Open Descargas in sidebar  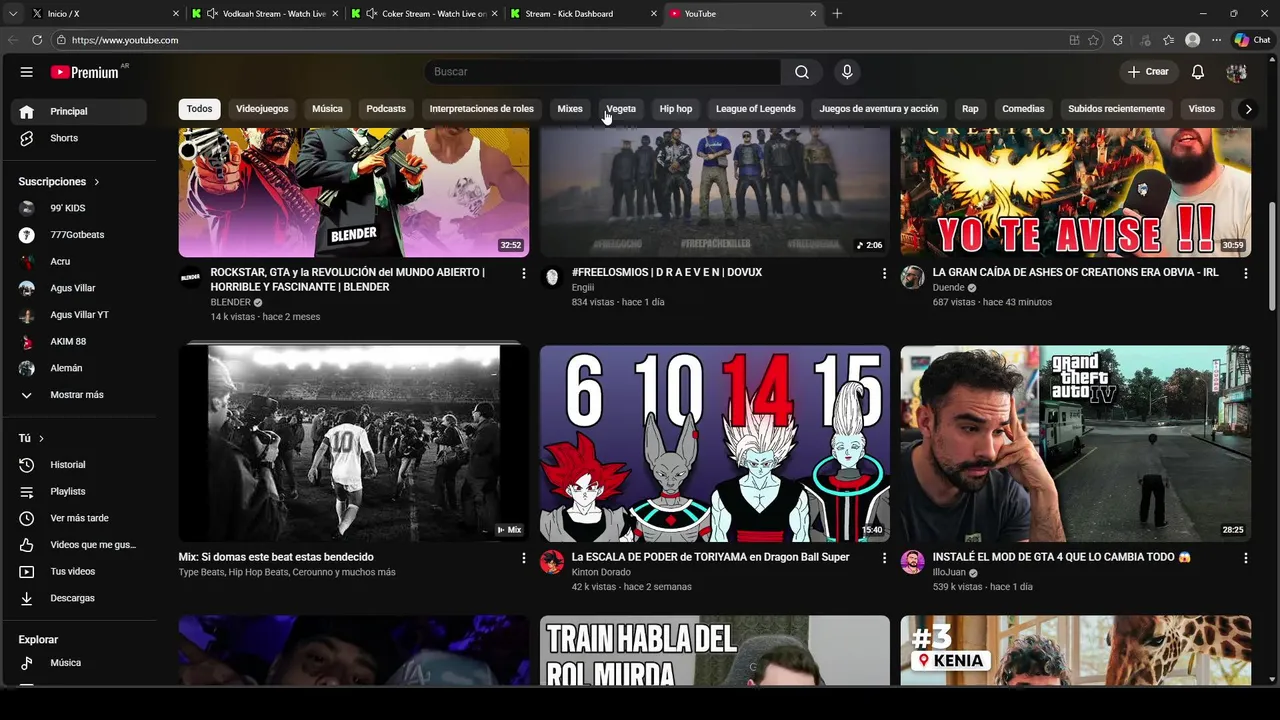point(78,598)
